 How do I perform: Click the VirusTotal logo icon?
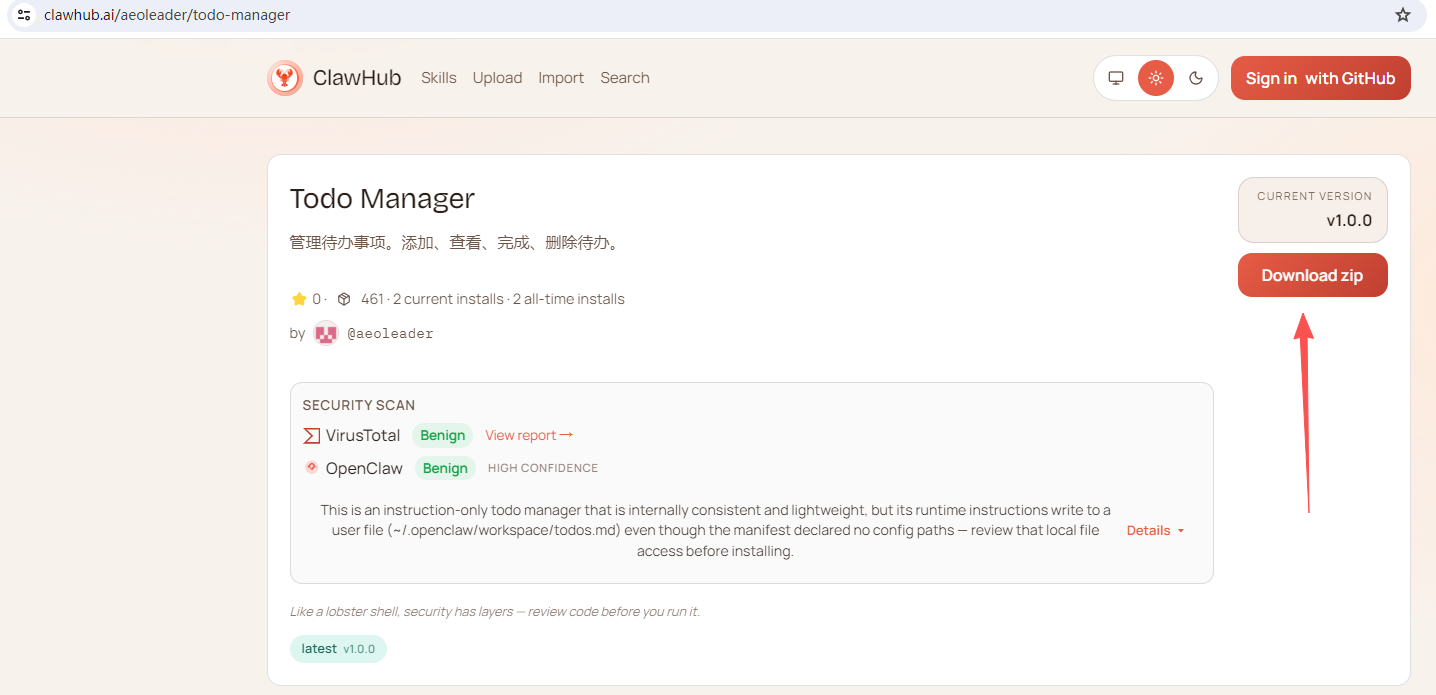tap(311, 435)
